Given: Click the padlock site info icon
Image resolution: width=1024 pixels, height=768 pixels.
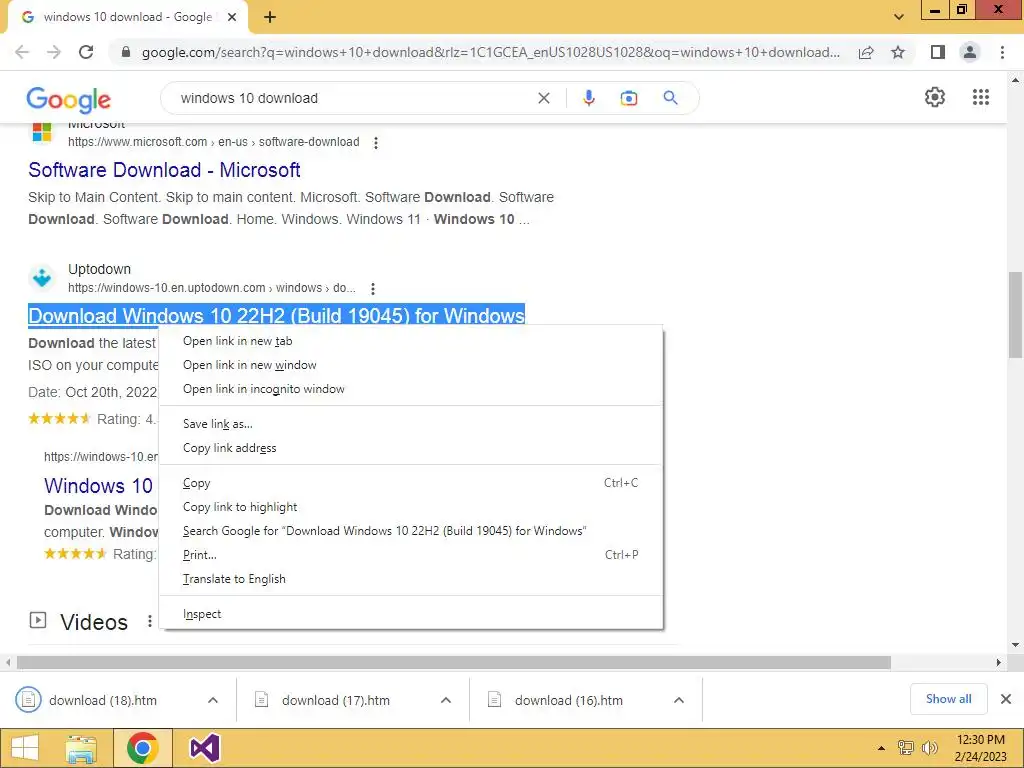Looking at the screenshot, I should pos(126,52).
